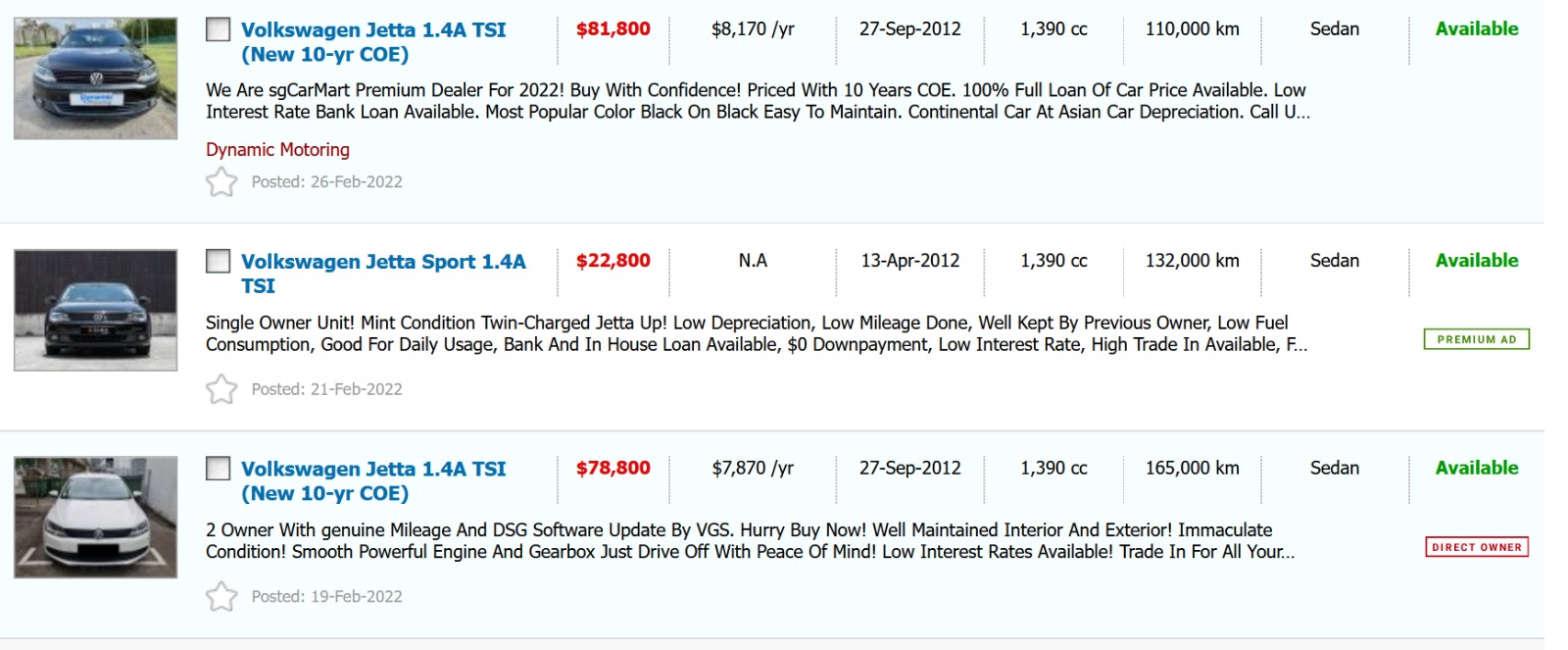The image size is (1568, 650).
Task: Open black Jetta front-view photo, 110,000 km listing
Action: tap(95, 78)
